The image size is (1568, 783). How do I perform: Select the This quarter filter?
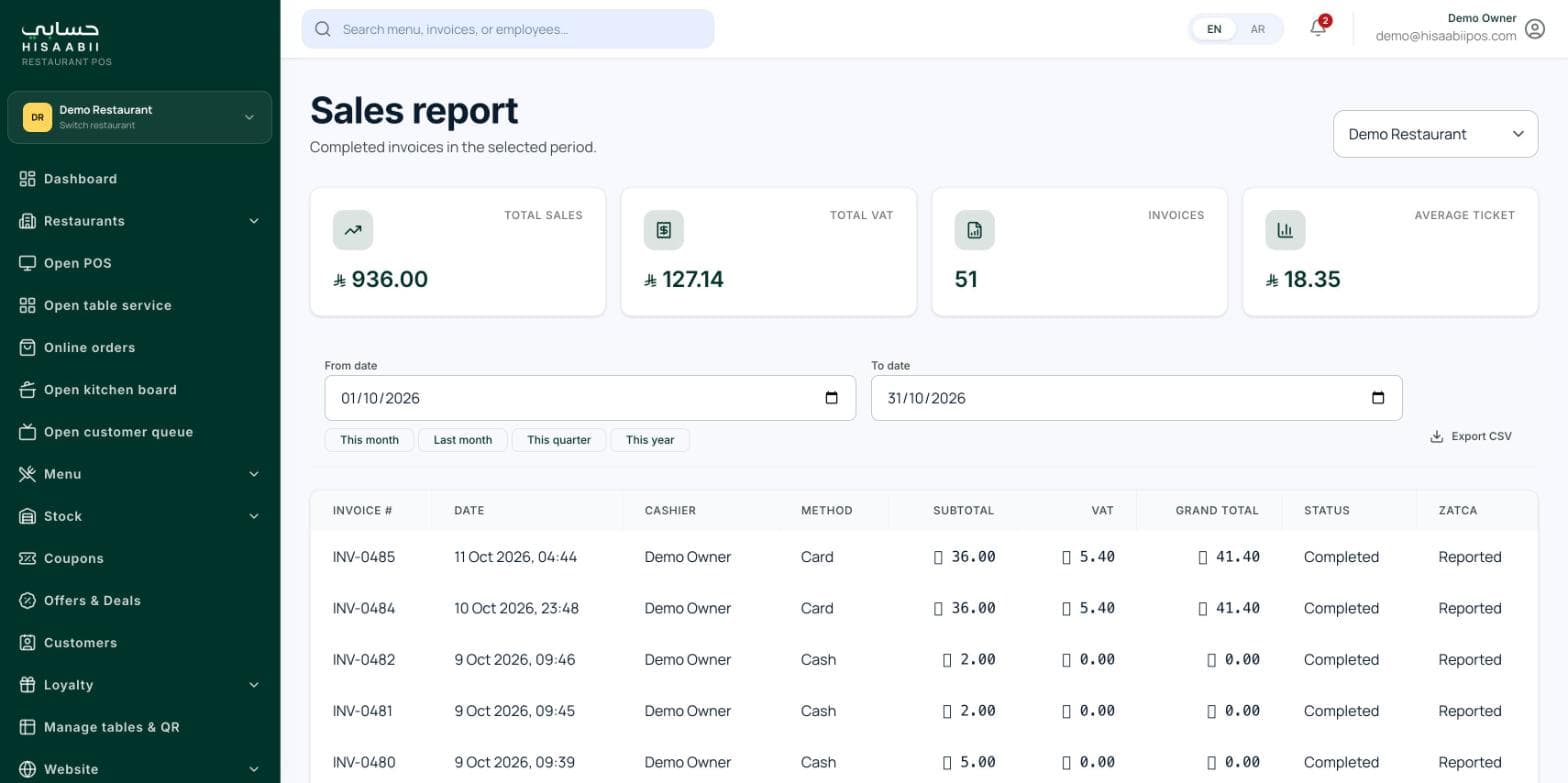(559, 440)
